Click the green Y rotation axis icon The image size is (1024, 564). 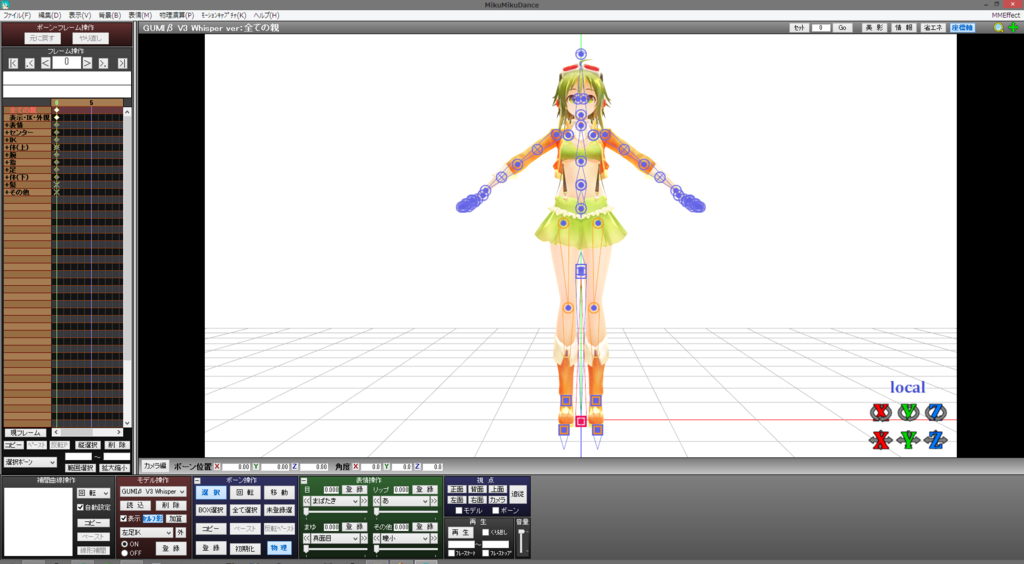(x=908, y=413)
